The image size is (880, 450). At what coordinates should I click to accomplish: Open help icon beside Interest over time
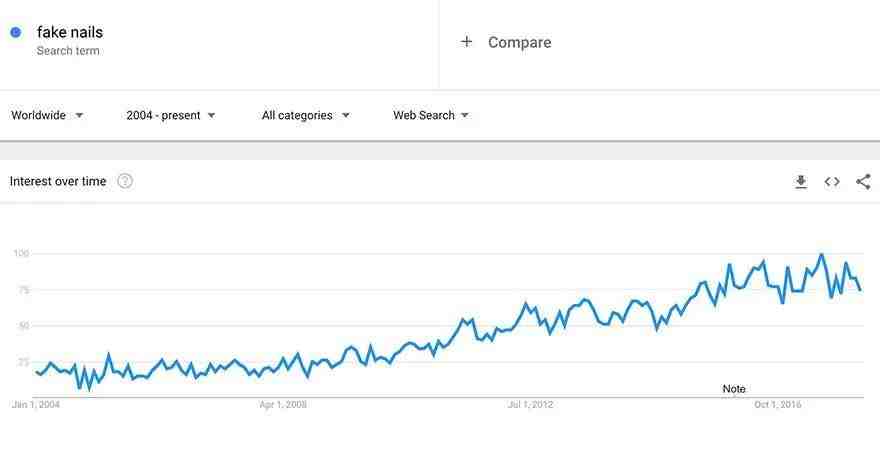tap(125, 181)
